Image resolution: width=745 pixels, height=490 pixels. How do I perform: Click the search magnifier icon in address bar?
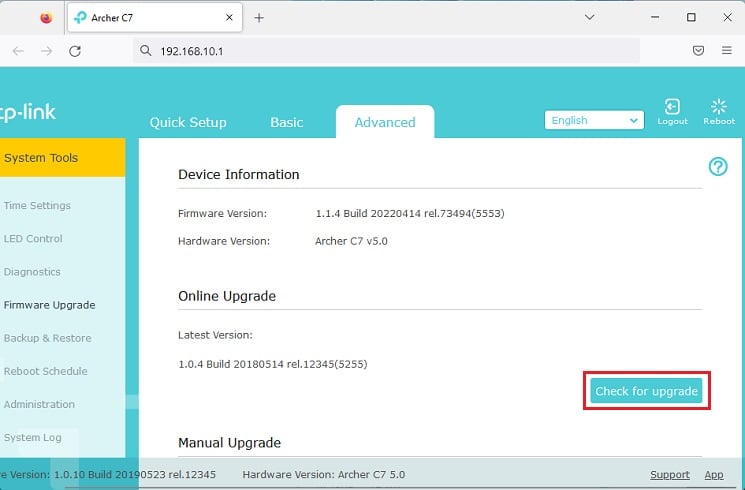click(x=145, y=50)
